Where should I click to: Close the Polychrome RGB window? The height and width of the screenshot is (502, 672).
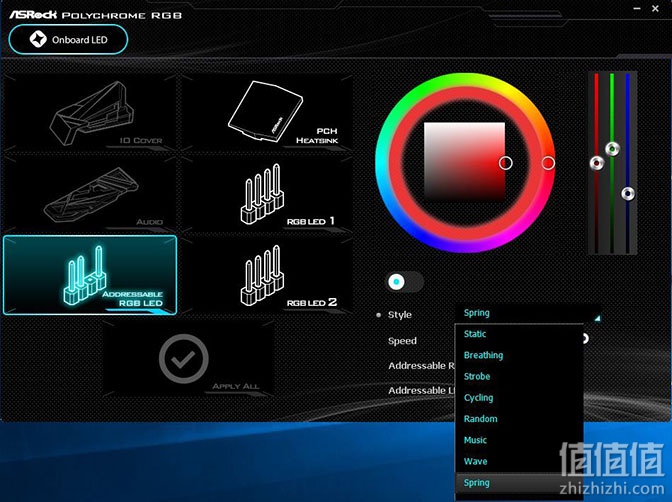click(655, 9)
